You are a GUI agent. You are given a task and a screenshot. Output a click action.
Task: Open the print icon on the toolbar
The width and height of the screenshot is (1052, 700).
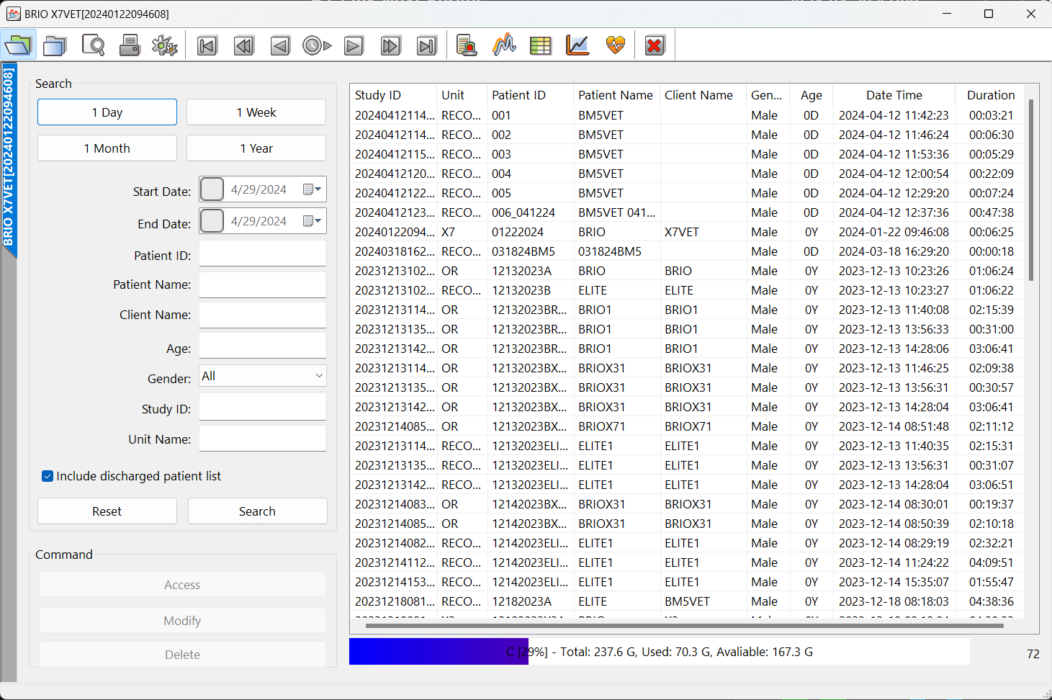[129, 45]
